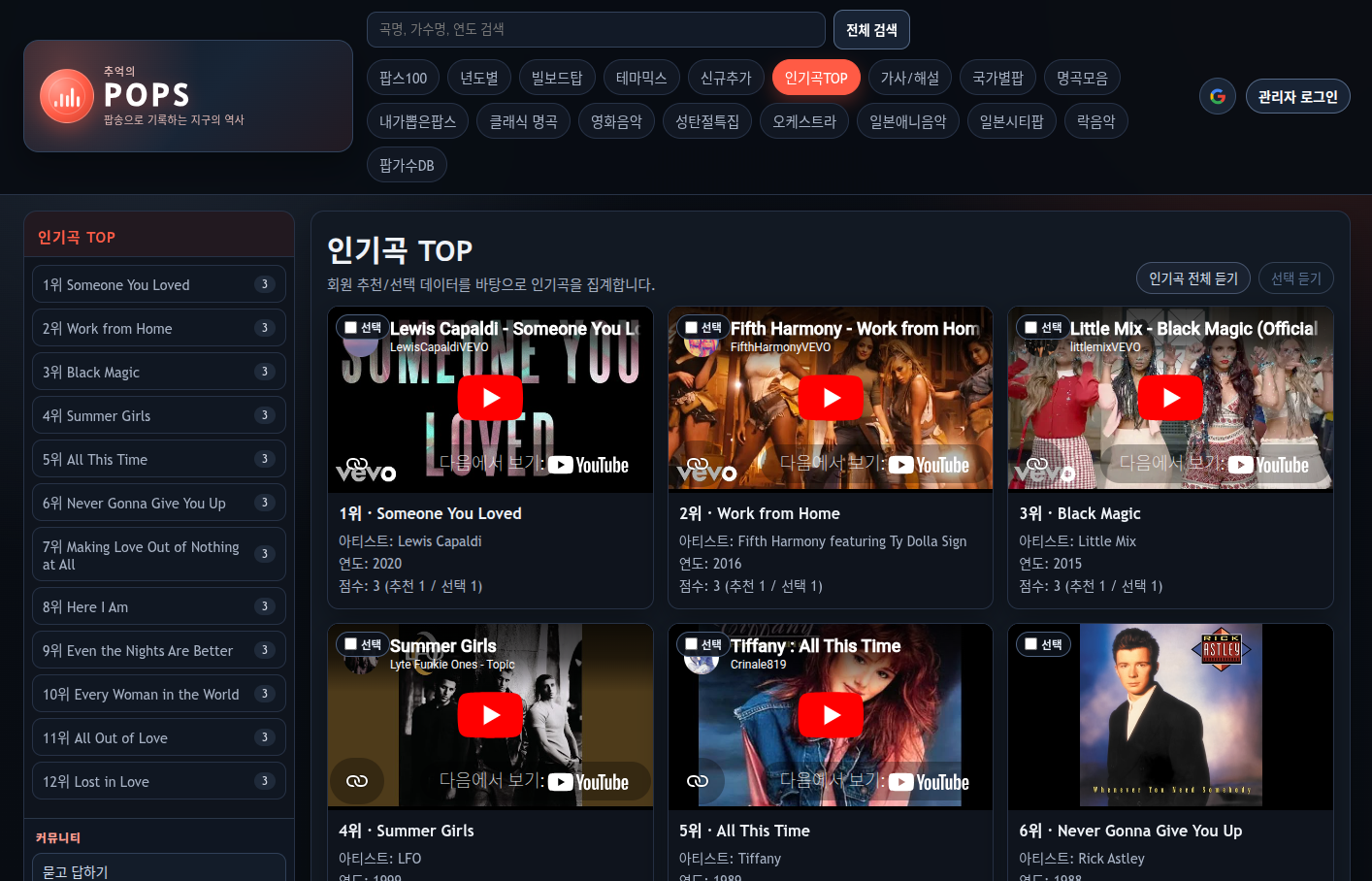Enable select checkbox on Never Gonna Give You Up

pos(1031,644)
